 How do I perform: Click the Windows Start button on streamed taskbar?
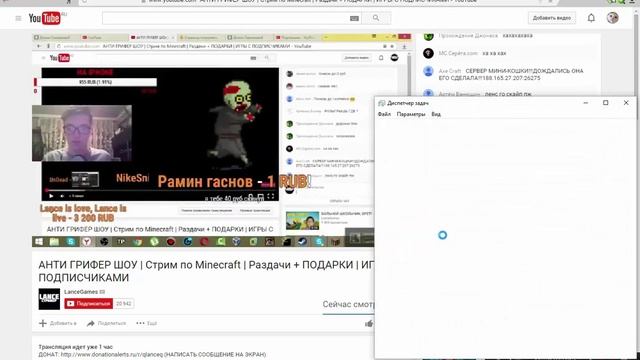click(39, 242)
